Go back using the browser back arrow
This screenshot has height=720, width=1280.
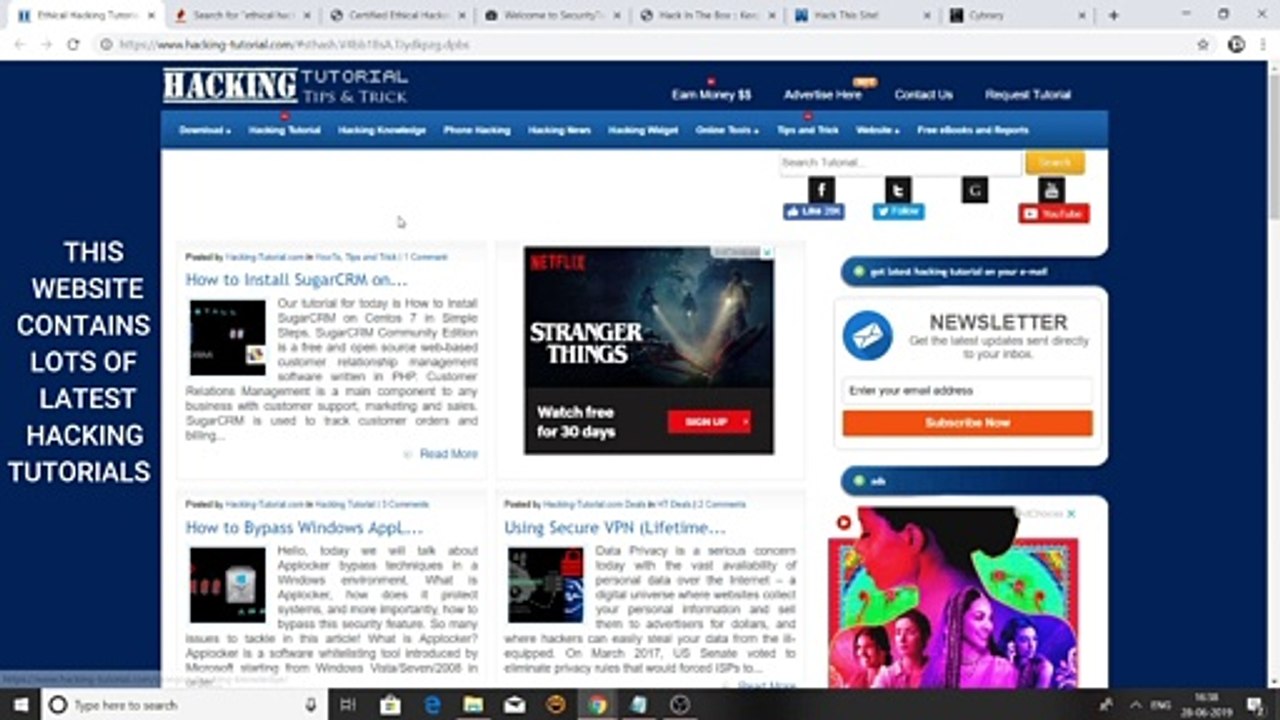pos(21,44)
